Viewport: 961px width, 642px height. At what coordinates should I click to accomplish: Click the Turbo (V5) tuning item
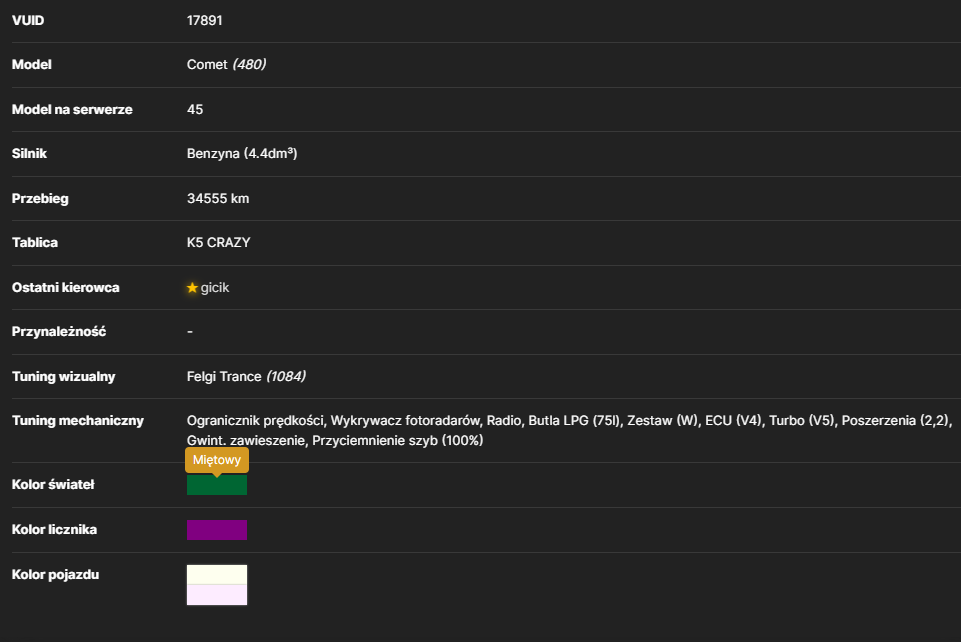tap(802, 420)
